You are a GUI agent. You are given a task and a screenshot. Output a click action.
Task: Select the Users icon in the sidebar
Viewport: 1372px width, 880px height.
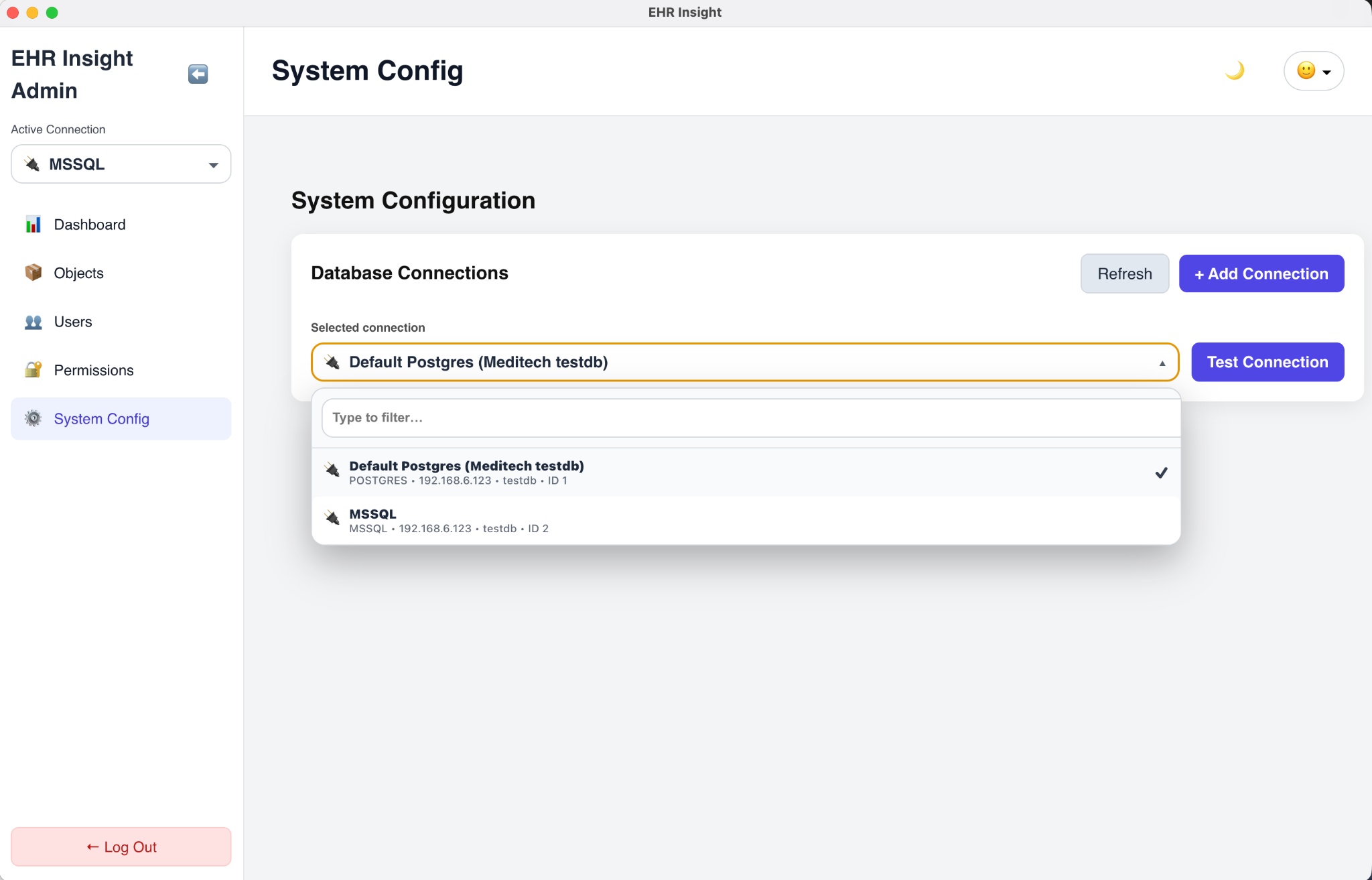pos(33,322)
